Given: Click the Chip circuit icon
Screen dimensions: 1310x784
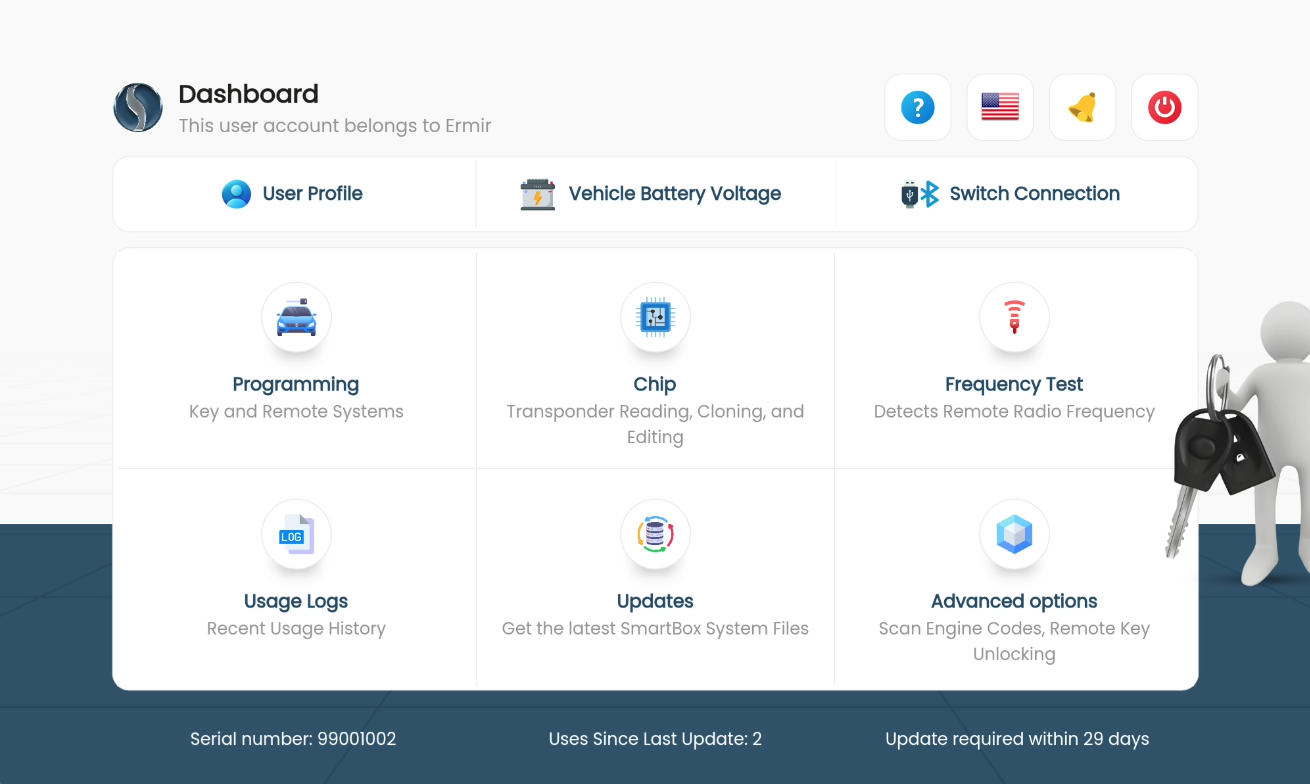Looking at the screenshot, I should pyautogui.click(x=655, y=317).
